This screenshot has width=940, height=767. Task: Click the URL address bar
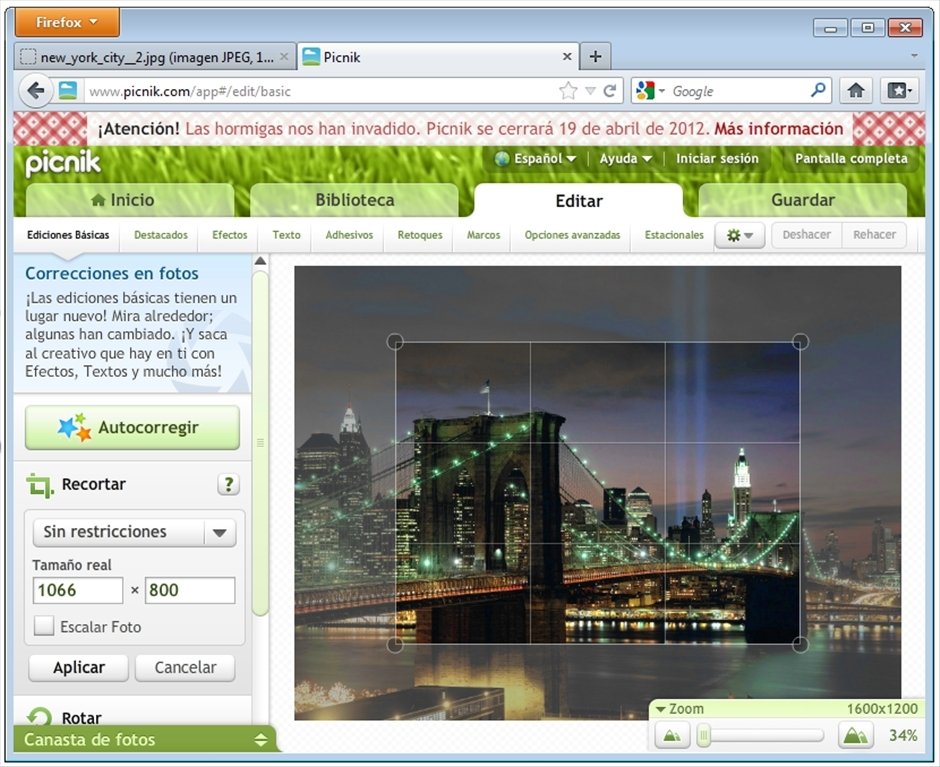[321, 91]
